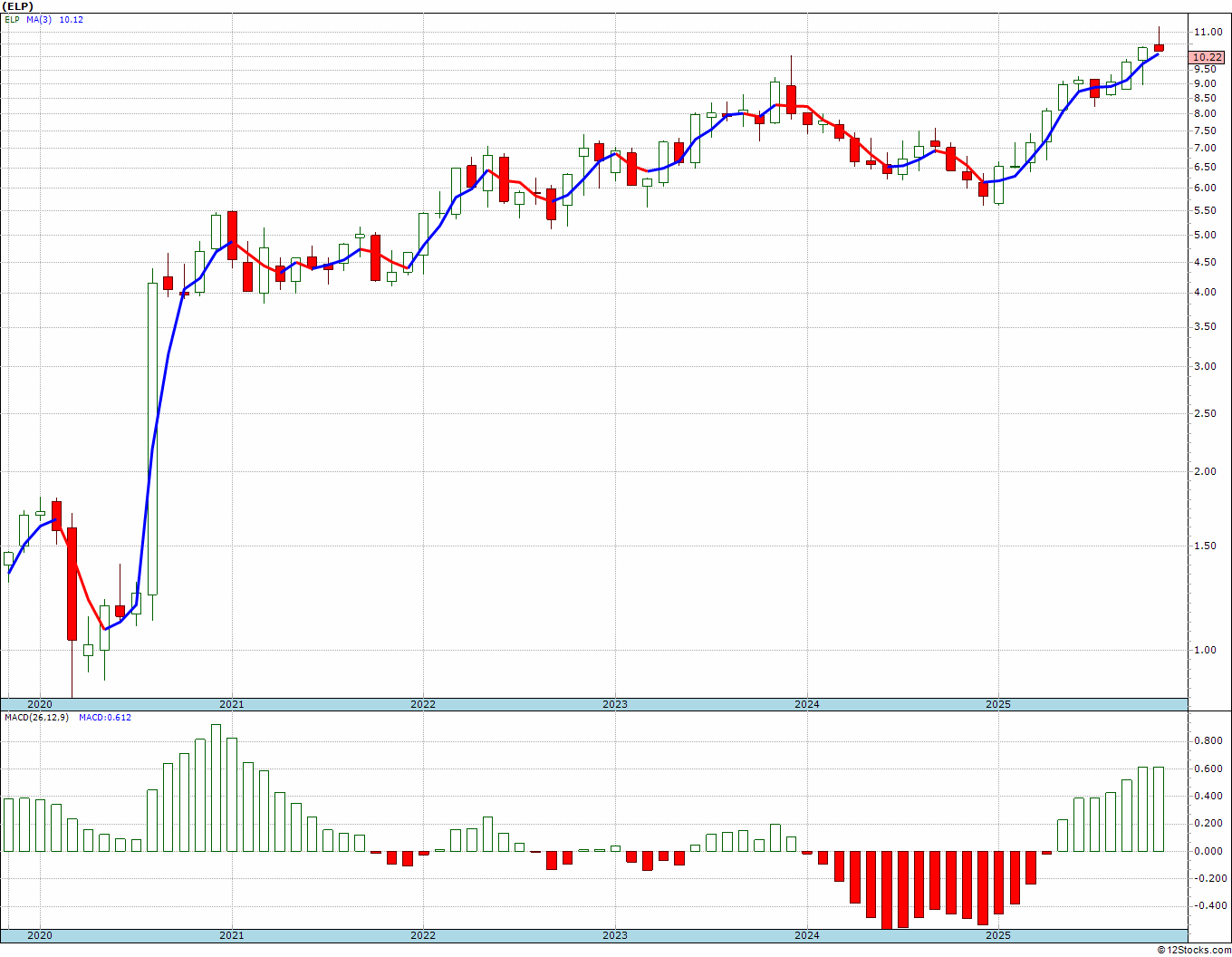Viewport: 1232px width, 957px height.
Task: Click the 0.800 MACD axis label
Action: [x=1207, y=741]
